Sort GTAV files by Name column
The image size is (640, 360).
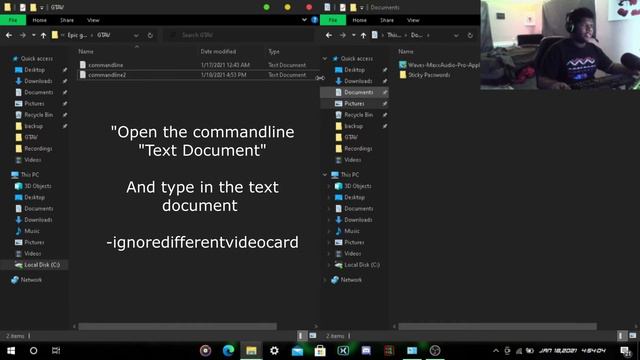coord(86,51)
